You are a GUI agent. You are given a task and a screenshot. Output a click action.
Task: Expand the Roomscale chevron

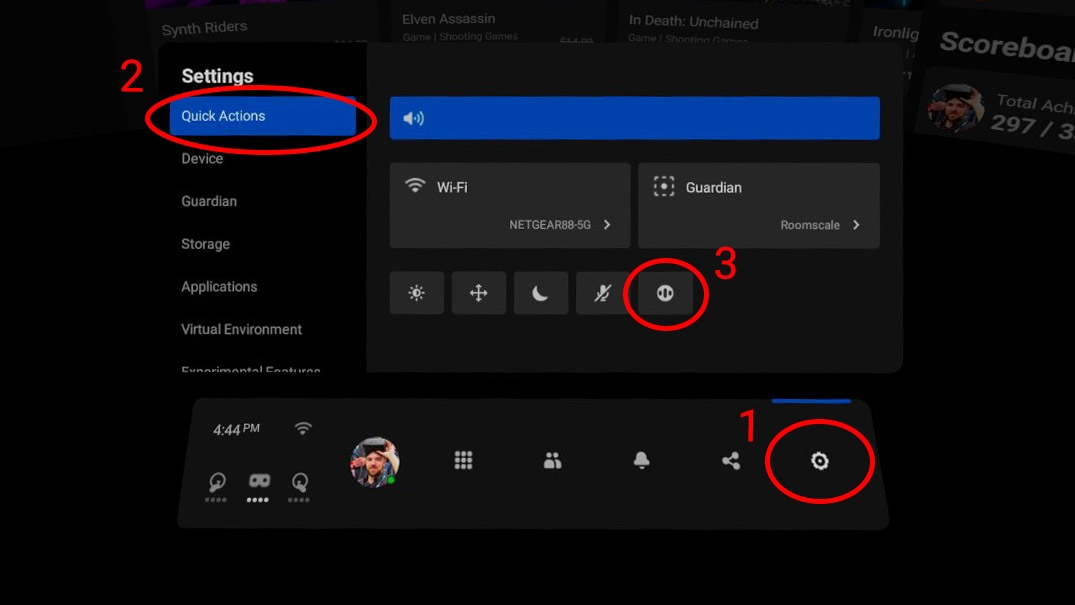click(856, 225)
